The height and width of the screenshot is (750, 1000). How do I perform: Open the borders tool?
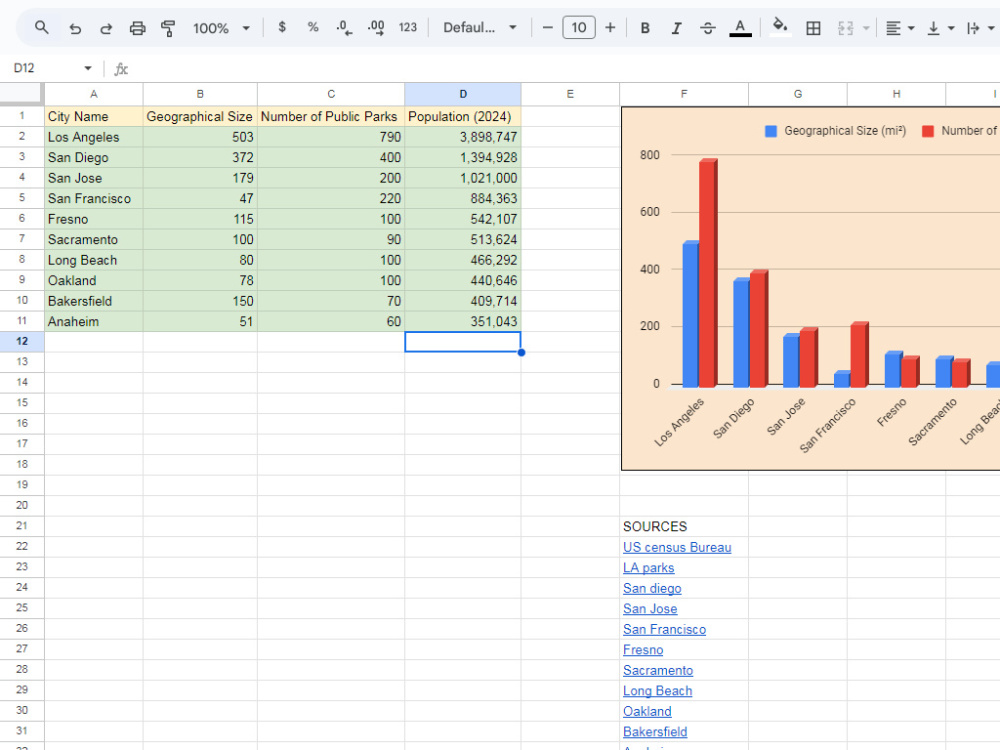click(813, 28)
